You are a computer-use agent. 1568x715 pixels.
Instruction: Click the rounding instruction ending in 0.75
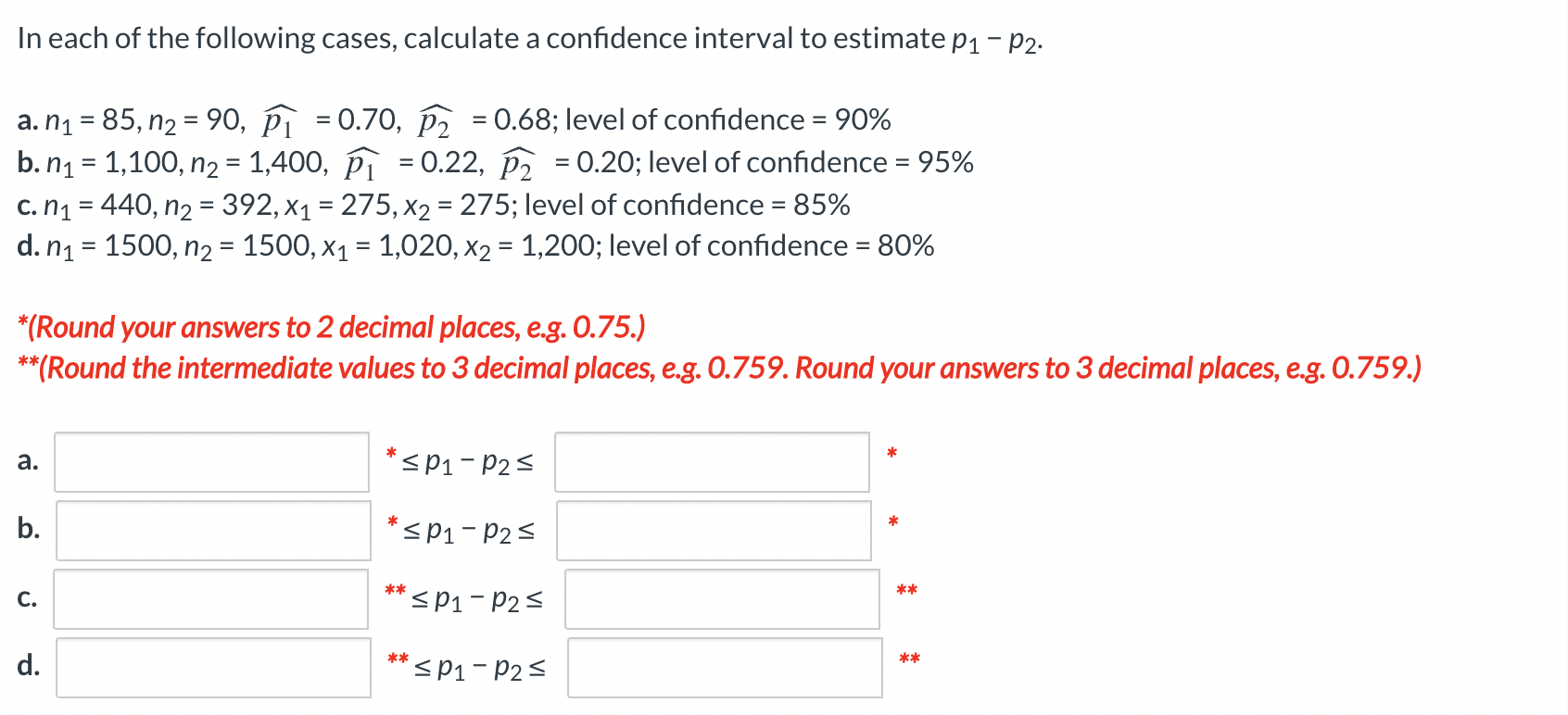point(329,328)
